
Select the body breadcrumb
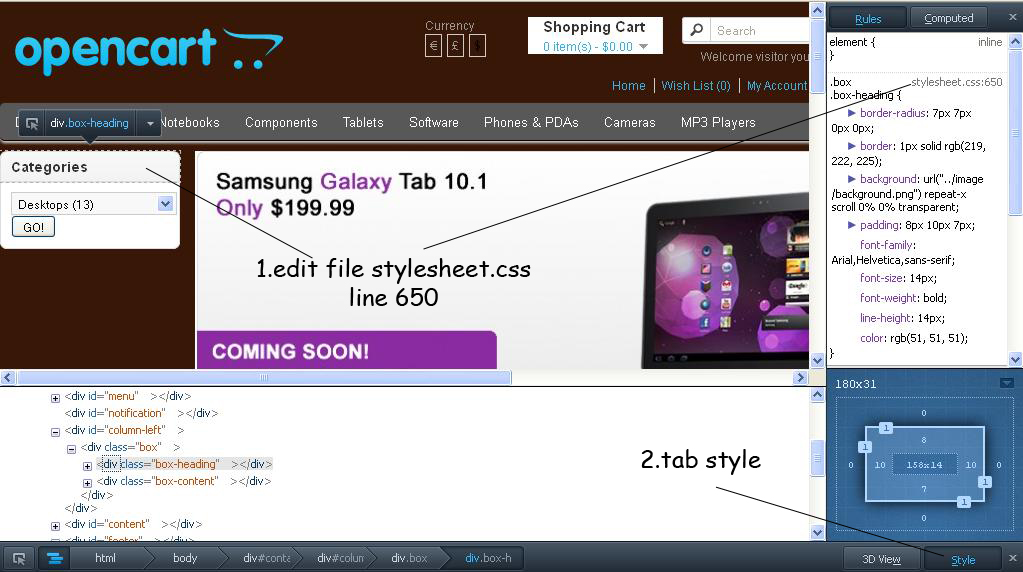click(x=185, y=558)
